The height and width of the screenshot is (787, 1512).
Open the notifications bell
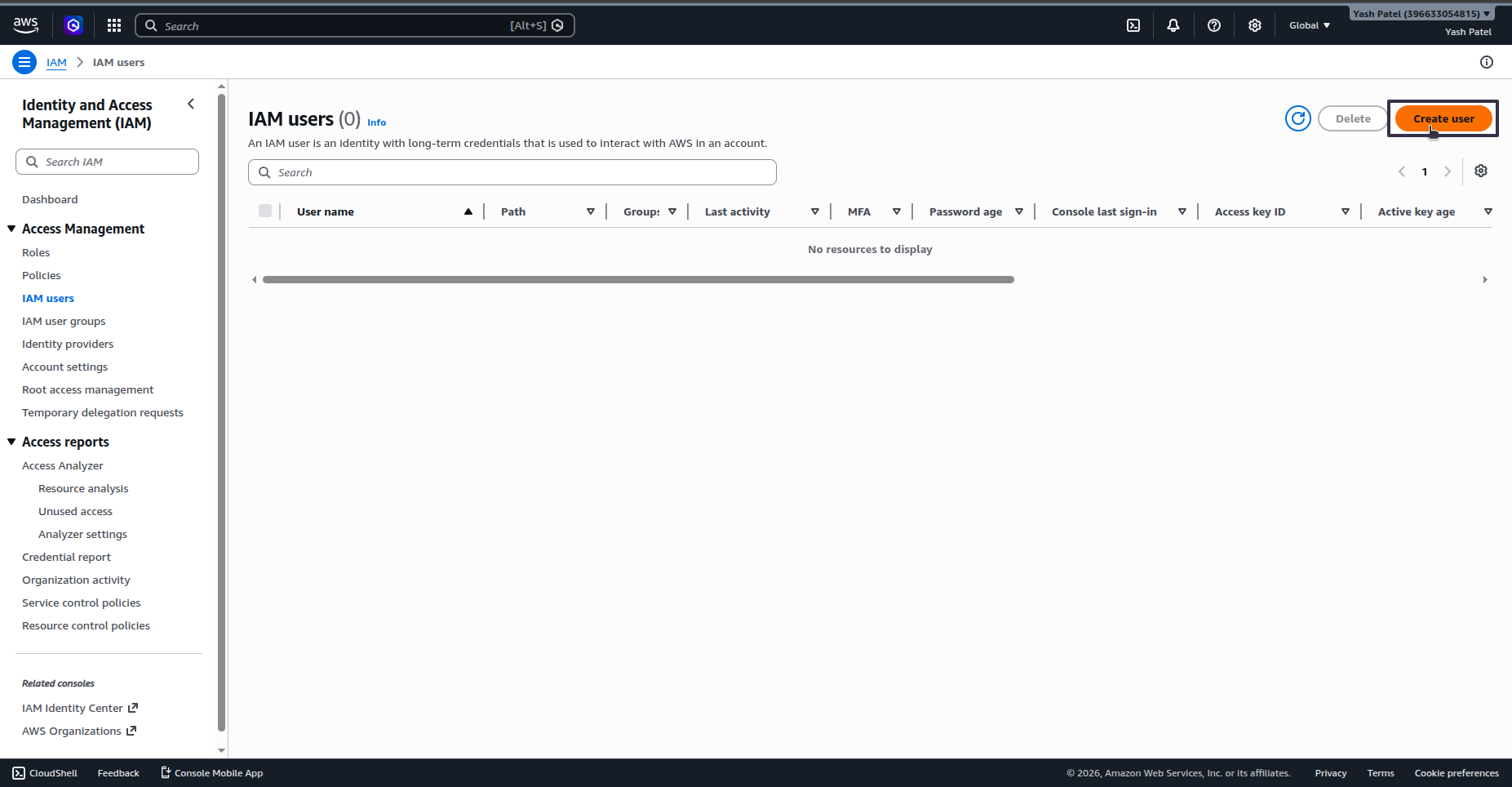click(1173, 25)
